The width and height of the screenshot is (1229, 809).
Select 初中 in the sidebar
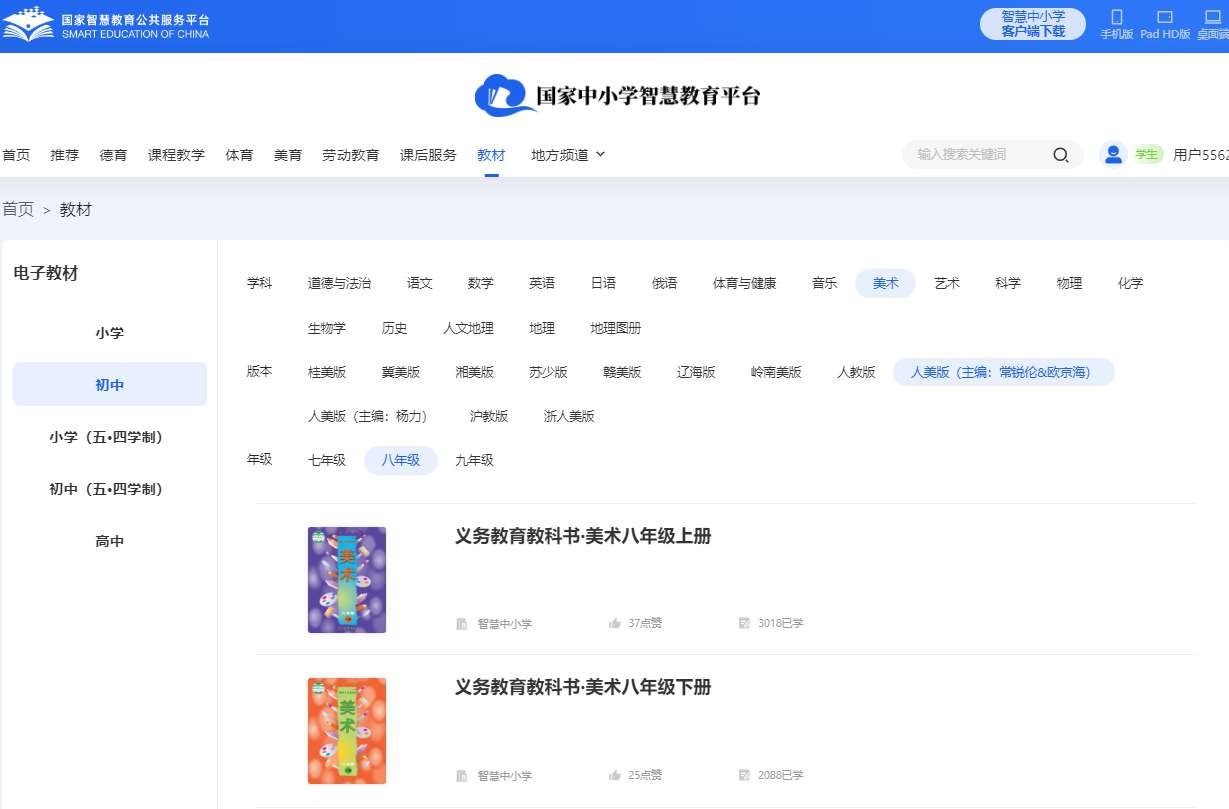pos(110,385)
